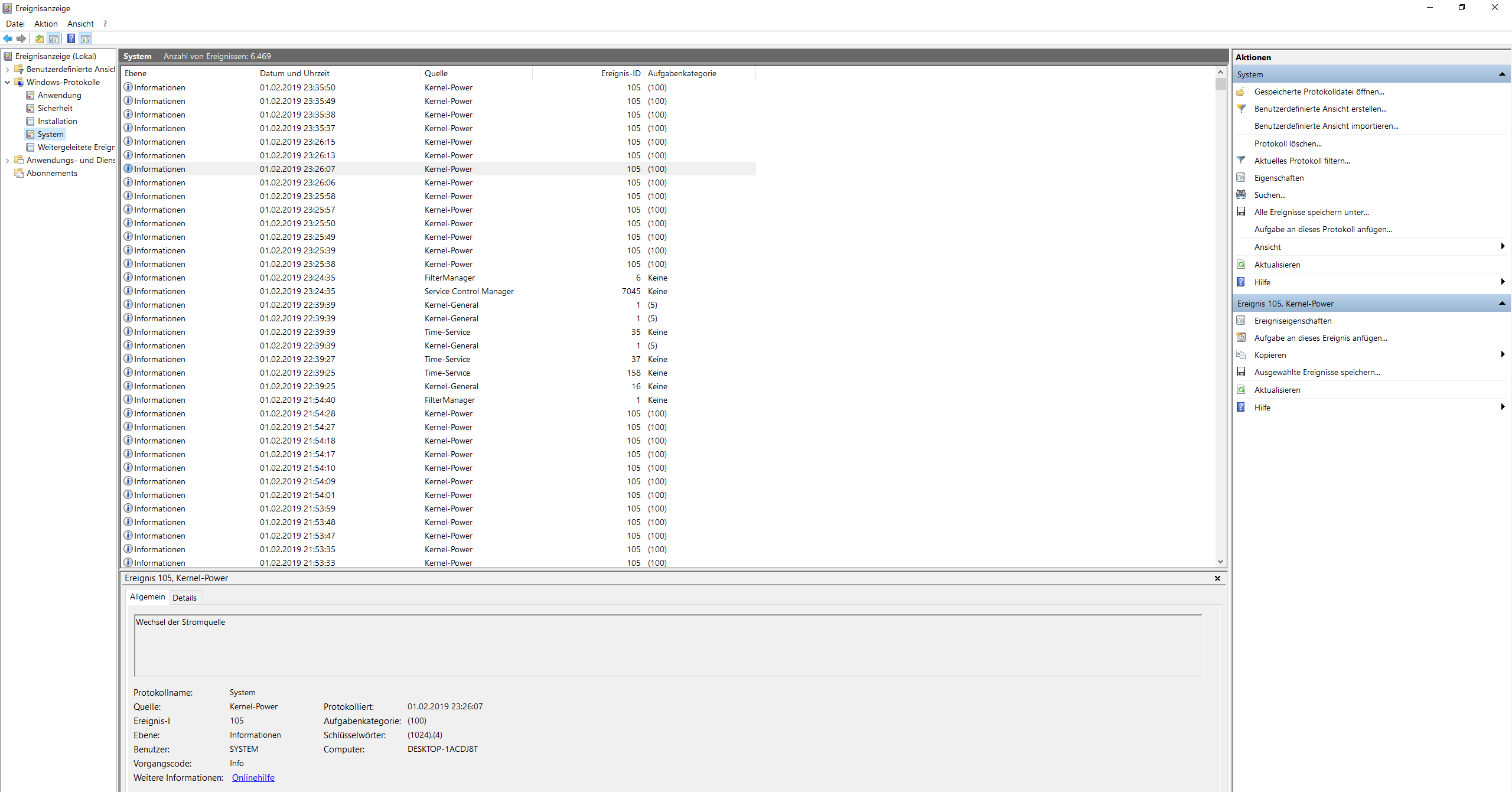The width and height of the screenshot is (1512, 792).
Task: Switch to the 'Details' tab
Action: [184, 598]
